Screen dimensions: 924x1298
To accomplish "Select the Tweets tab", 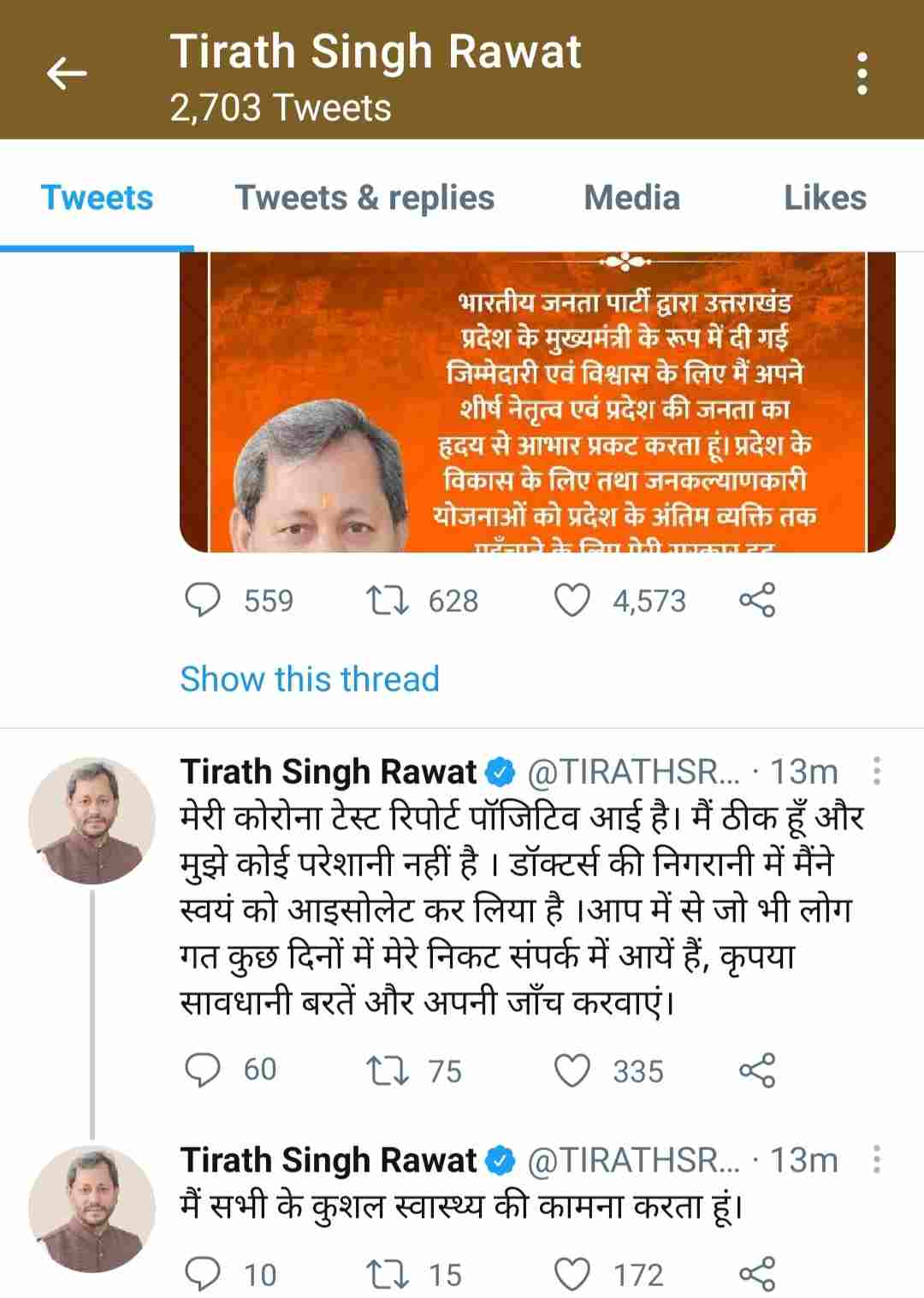I will click(97, 198).
